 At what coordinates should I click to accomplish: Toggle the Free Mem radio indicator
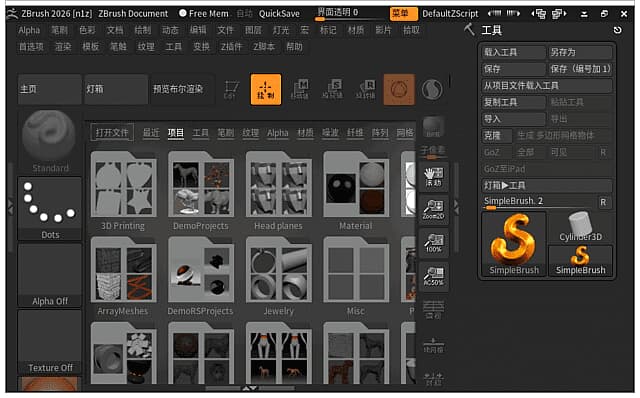coord(182,13)
